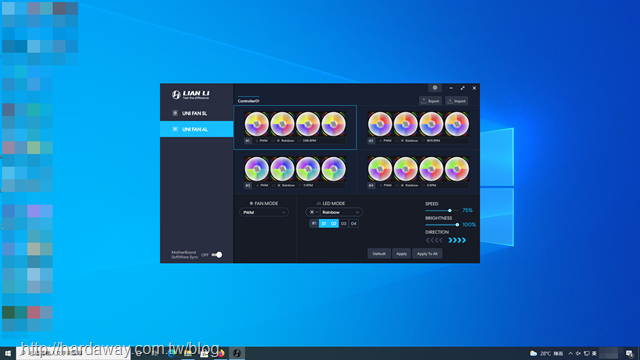The image size is (640, 360).
Task: Select third fan in group #3
Action: tap(308, 169)
